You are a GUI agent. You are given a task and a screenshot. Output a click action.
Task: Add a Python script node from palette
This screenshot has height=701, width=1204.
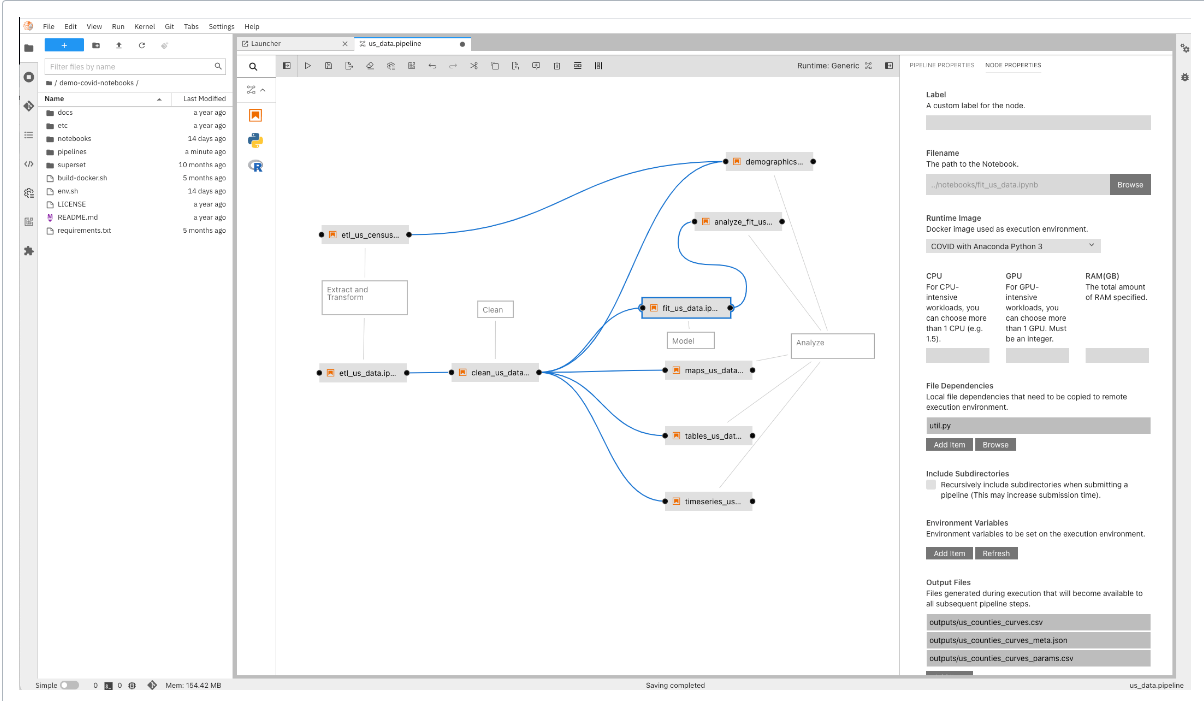[255, 140]
